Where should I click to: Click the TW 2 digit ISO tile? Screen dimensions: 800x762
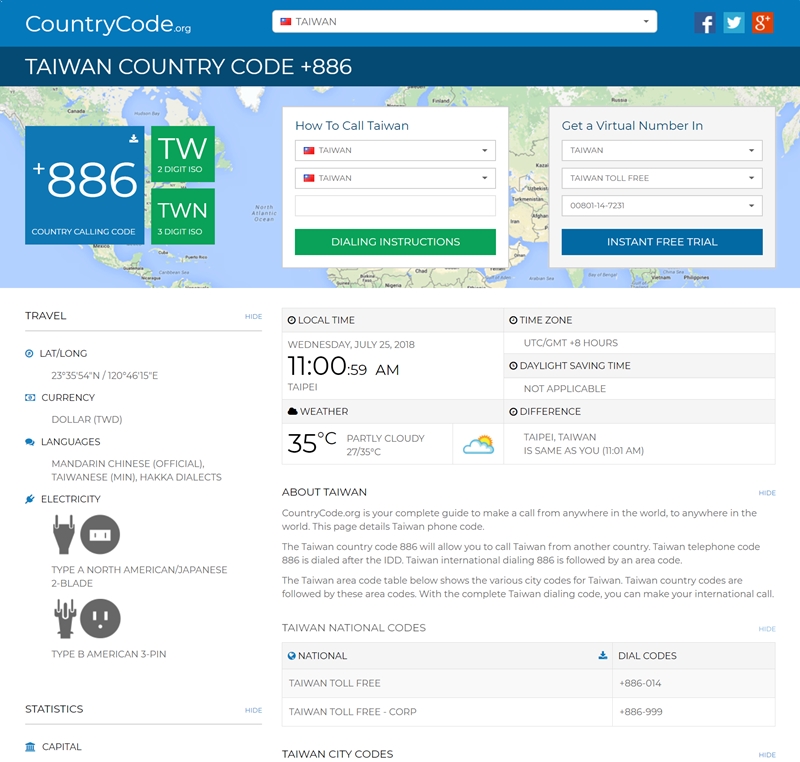183,154
